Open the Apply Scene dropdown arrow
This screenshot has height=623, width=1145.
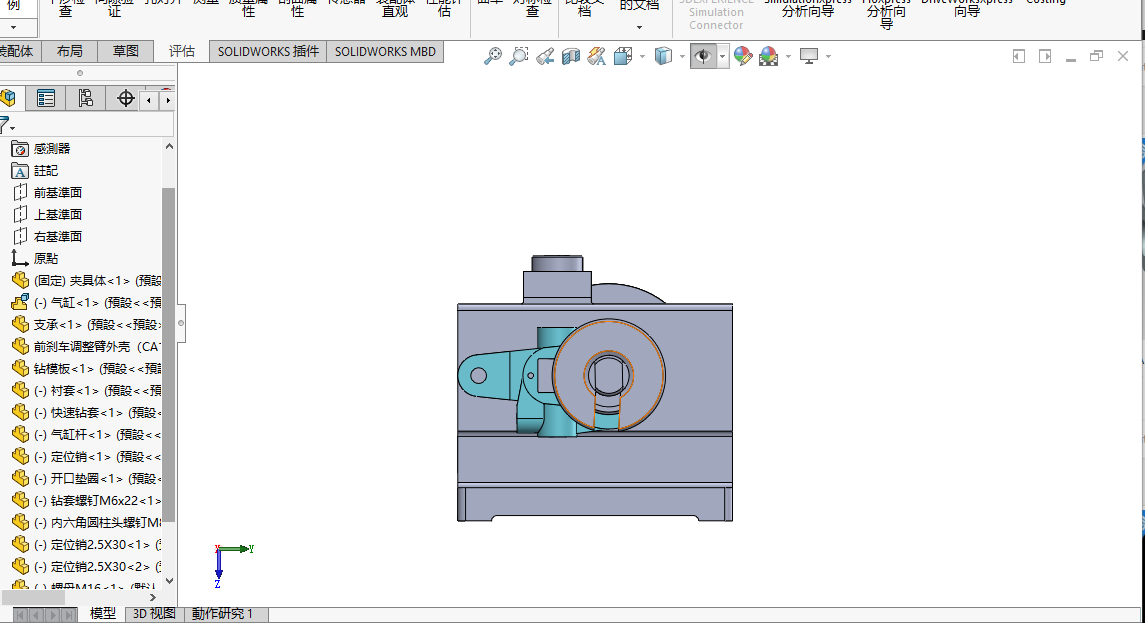click(788, 56)
